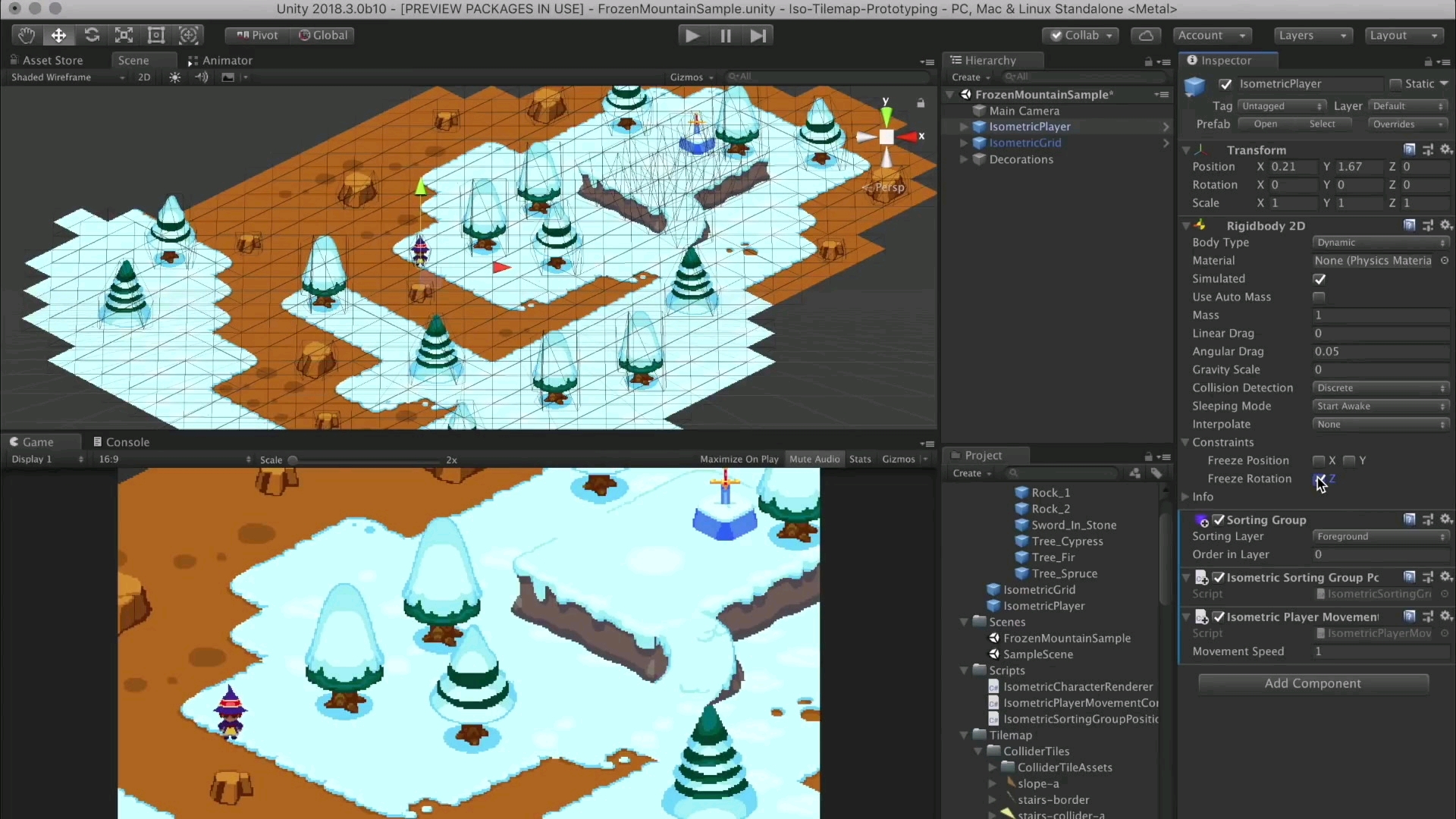Select the Rect Transform tool
The image size is (1456, 819).
[156, 35]
